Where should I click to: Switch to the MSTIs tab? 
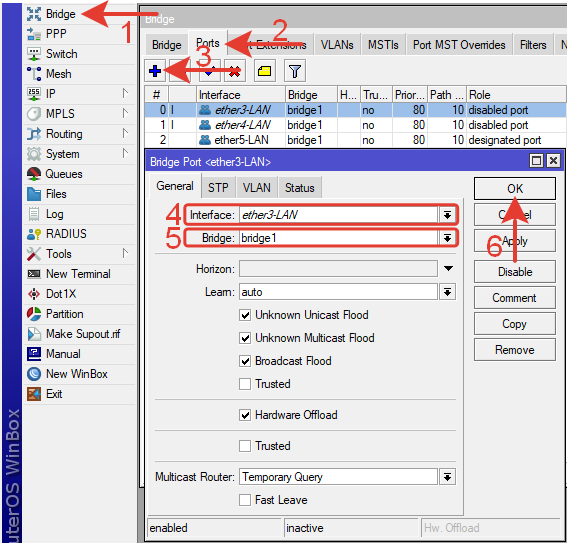coord(383,45)
